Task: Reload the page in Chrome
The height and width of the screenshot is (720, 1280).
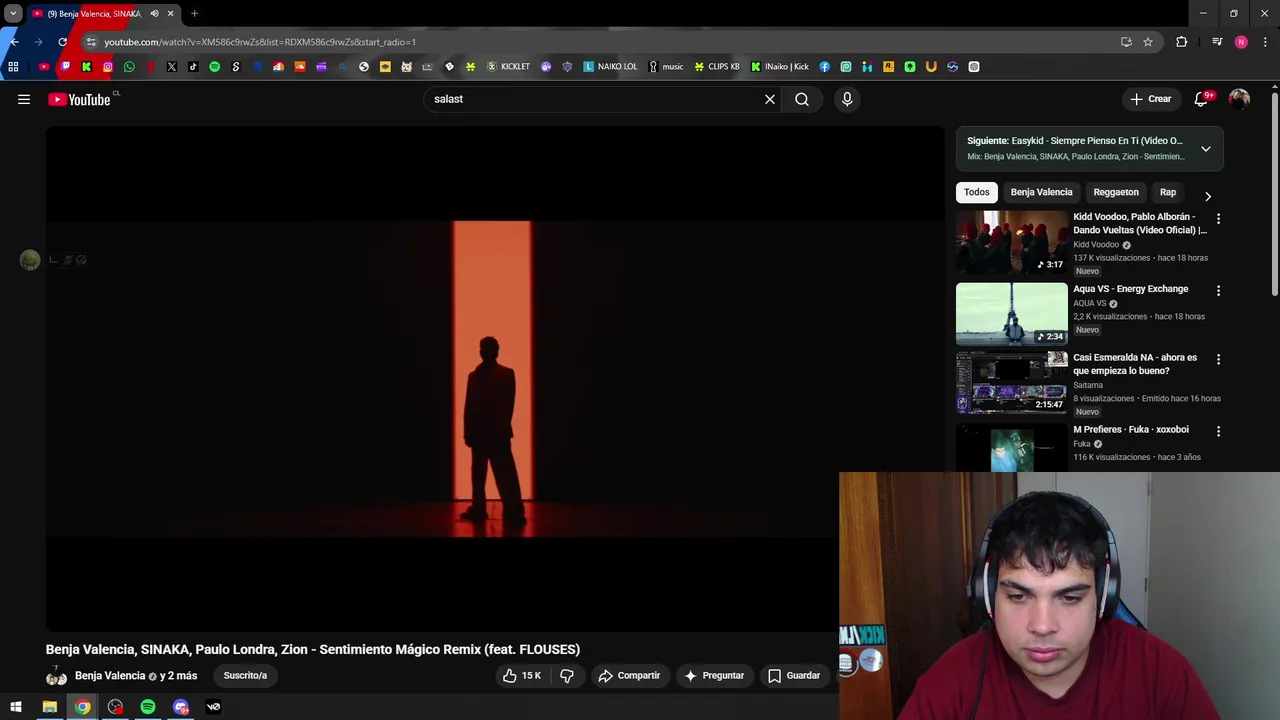Action: pyautogui.click(x=62, y=42)
